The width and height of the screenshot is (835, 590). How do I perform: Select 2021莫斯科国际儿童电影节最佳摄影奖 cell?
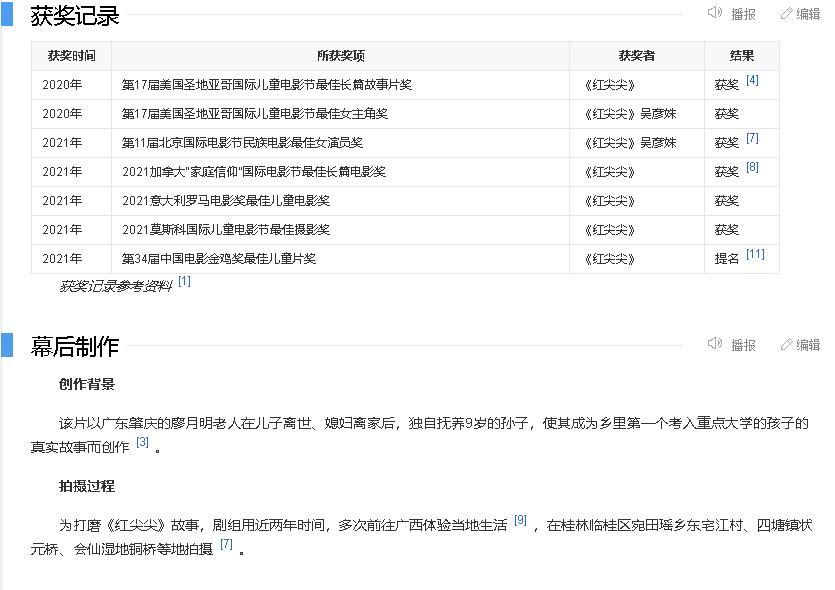click(x=340, y=230)
